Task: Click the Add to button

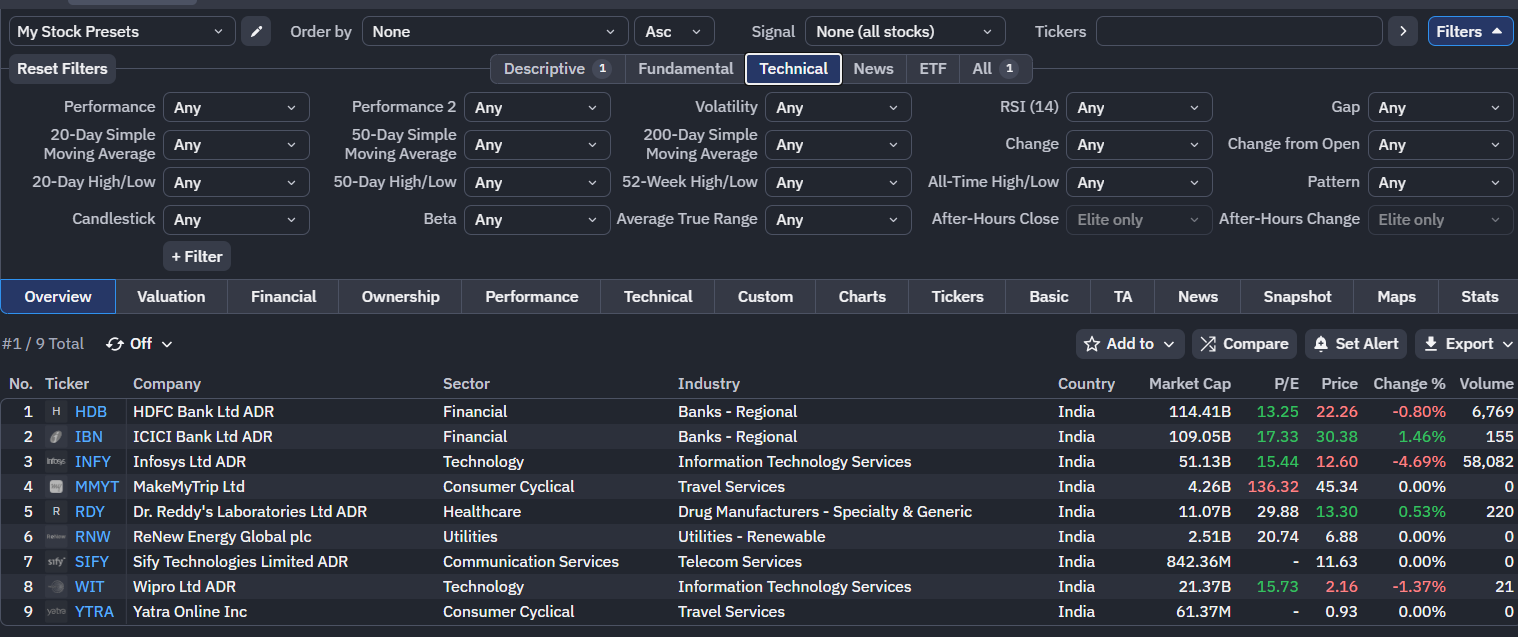Action: (1130, 344)
